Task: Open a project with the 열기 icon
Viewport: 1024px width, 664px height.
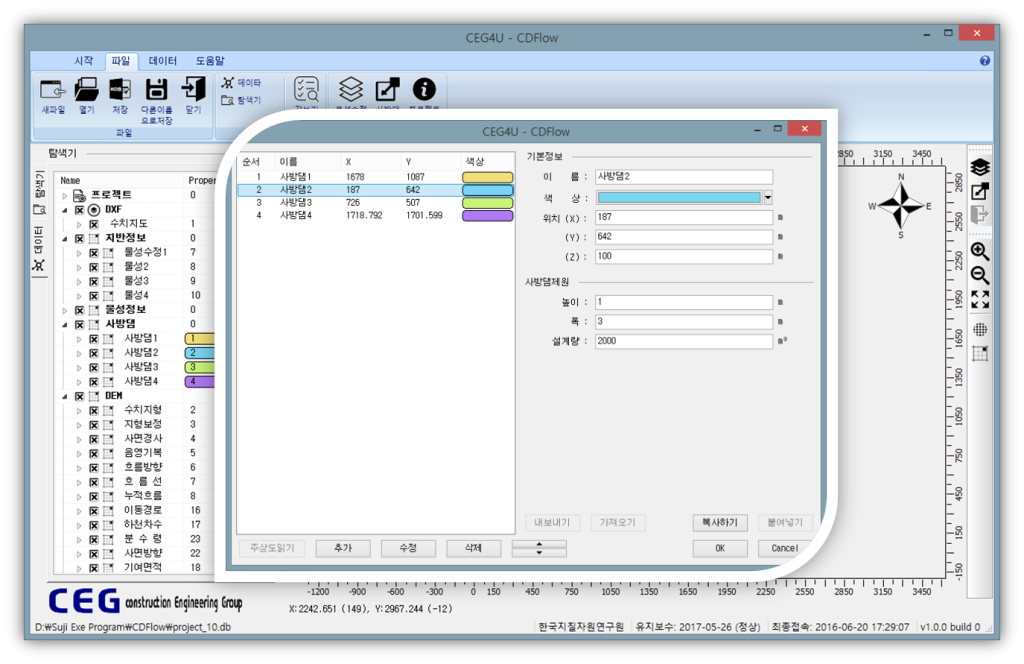Action: pyautogui.click(x=86, y=89)
